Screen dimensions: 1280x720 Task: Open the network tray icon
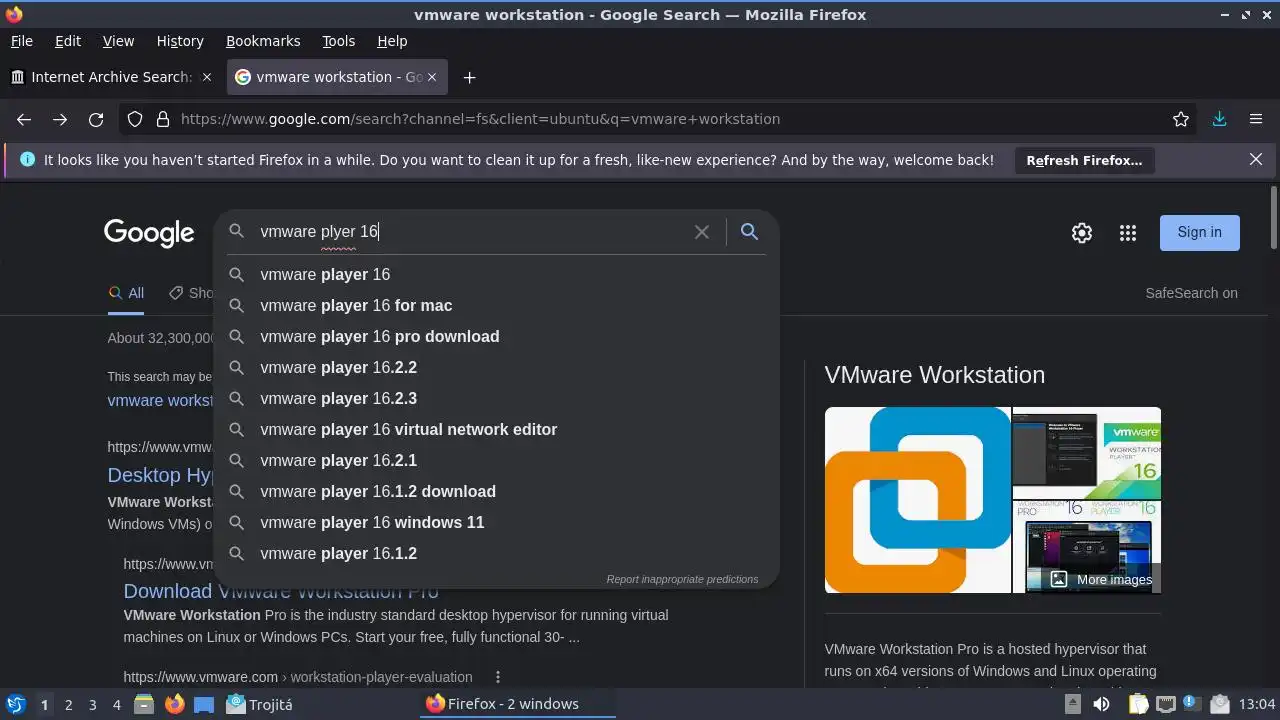(x=1166, y=704)
